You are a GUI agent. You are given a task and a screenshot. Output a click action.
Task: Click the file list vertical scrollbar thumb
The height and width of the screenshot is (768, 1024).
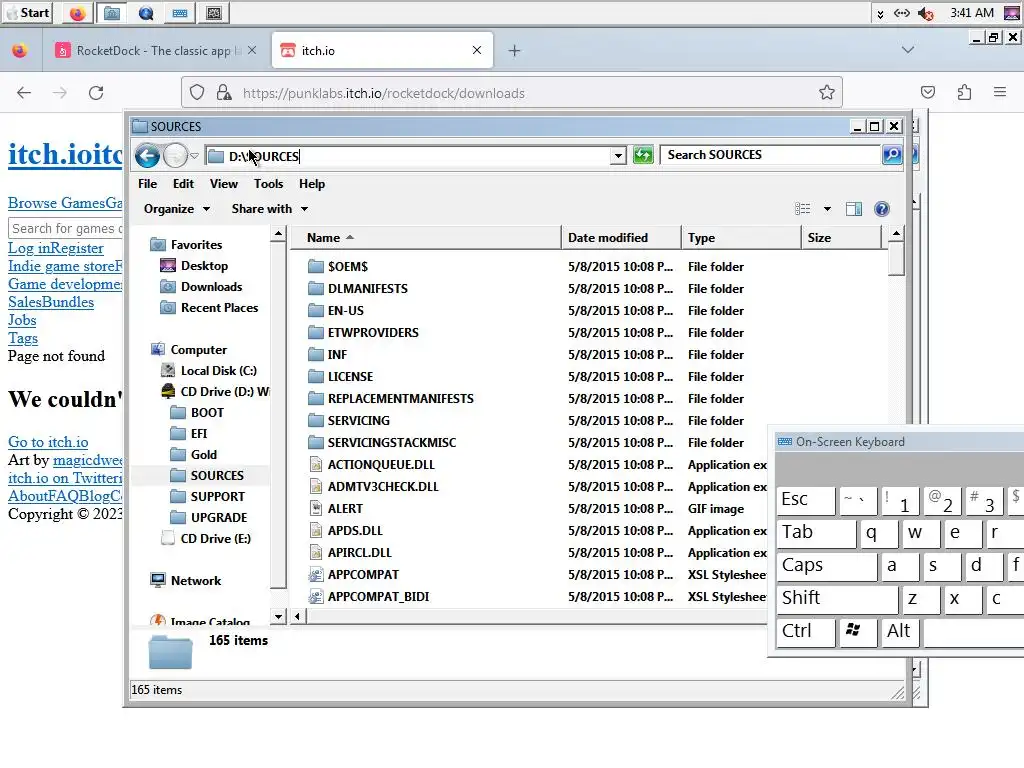(896, 259)
